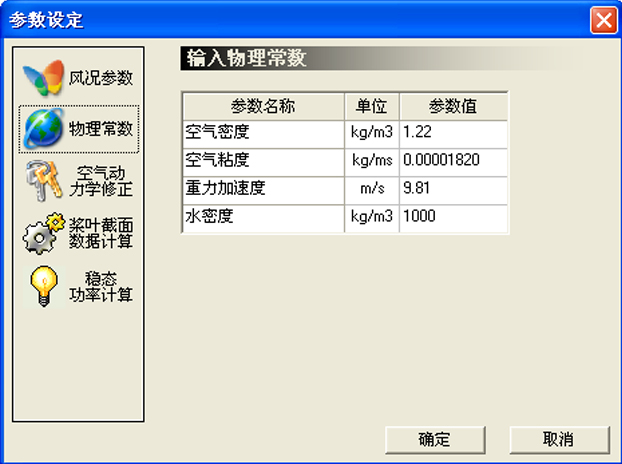The height and width of the screenshot is (464, 622).
Task: Select the 0.00001820 viscosity value cell
Action: coord(453,160)
